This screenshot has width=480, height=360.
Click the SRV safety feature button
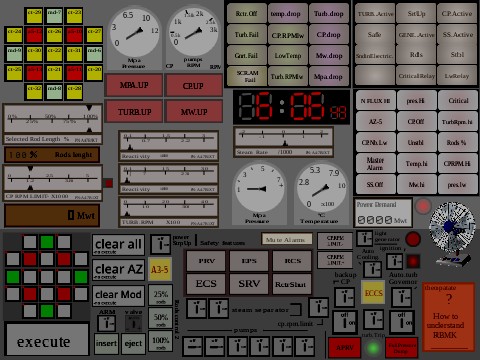coord(249,284)
